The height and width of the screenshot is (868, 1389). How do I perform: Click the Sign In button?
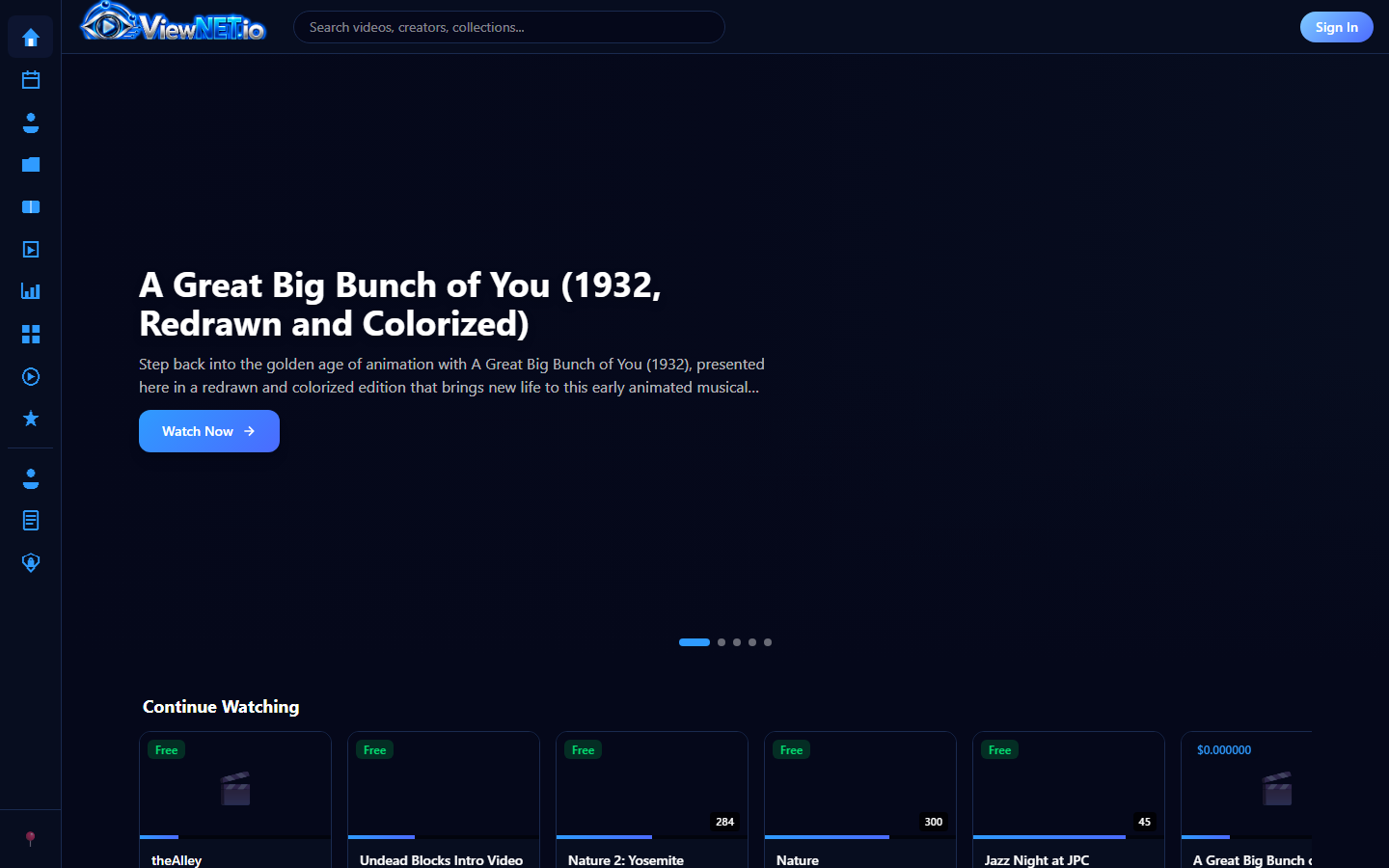tap(1336, 27)
